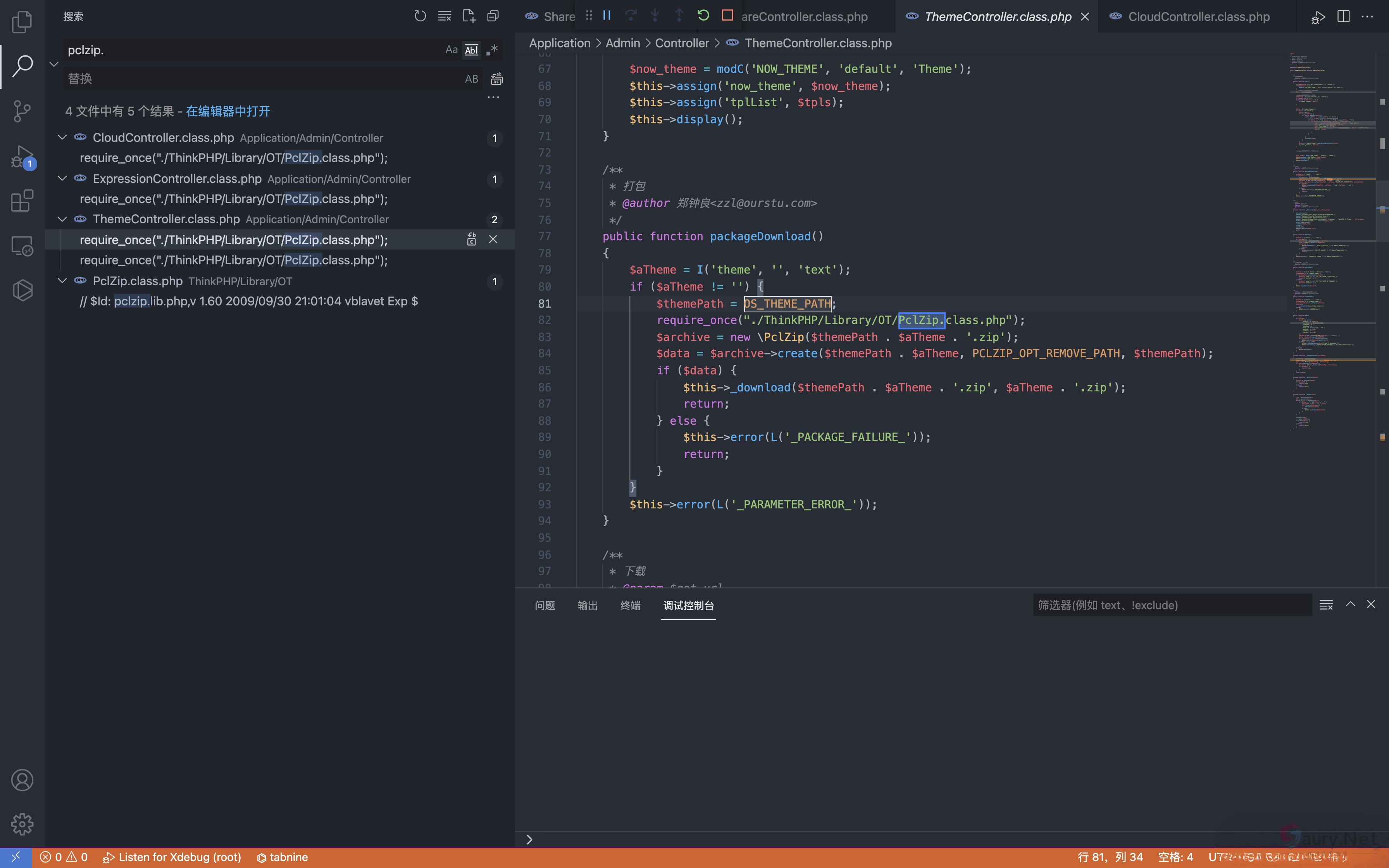Click the 在编辑器中打开 link
Viewport: 1389px width, 868px height.
[228, 111]
